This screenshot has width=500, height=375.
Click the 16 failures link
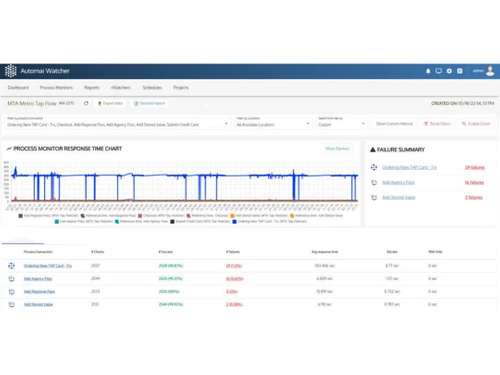point(474,182)
